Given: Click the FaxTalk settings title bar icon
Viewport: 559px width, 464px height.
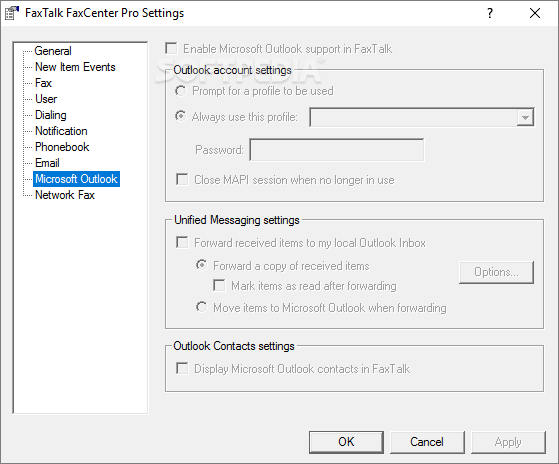Looking at the screenshot, I should (x=11, y=13).
